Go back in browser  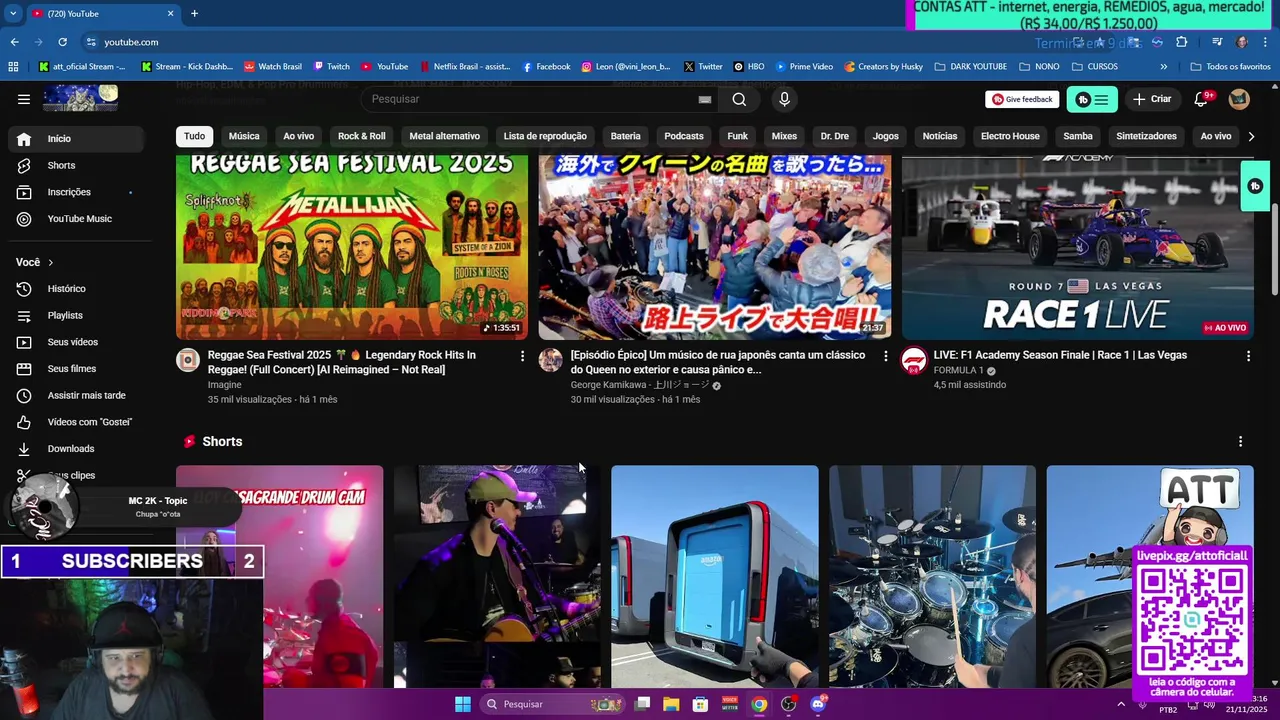14,42
